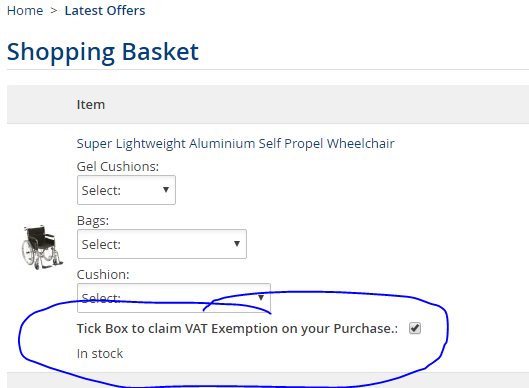Viewport: 529px width, 388px height.
Task: Click the Item column header
Action: point(91,105)
